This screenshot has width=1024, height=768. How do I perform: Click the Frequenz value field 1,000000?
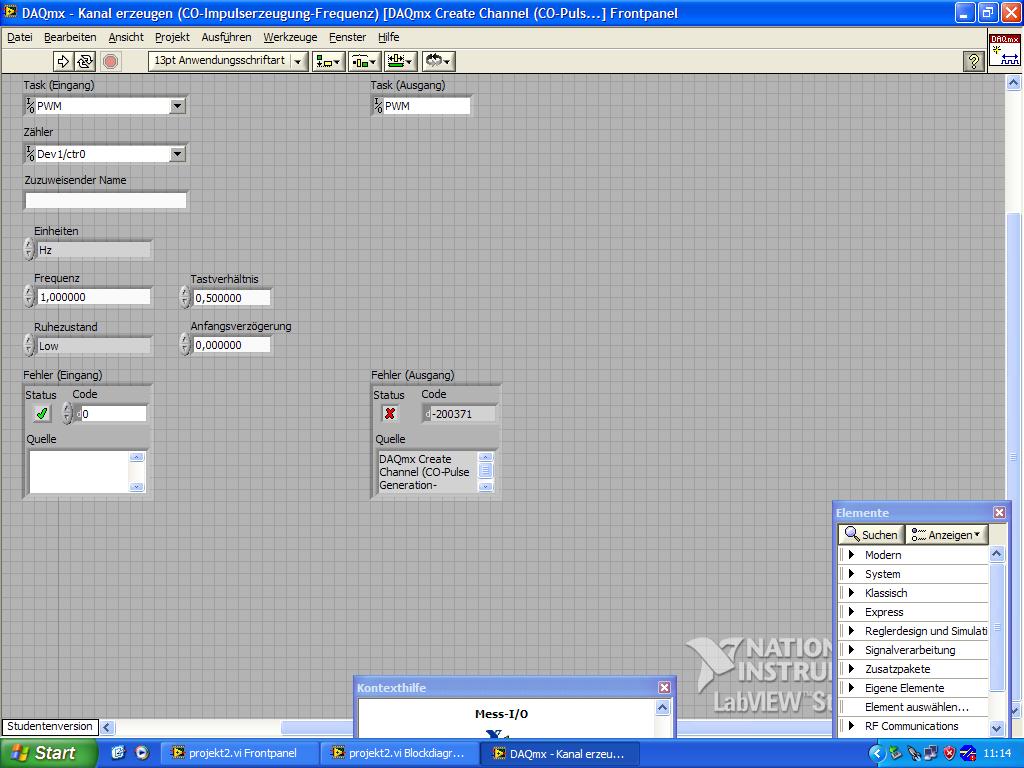click(94, 297)
